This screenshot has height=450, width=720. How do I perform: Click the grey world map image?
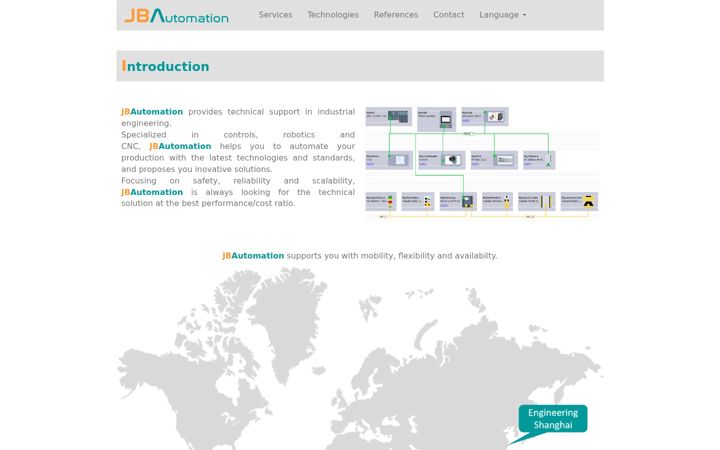(x=360, y=358)
